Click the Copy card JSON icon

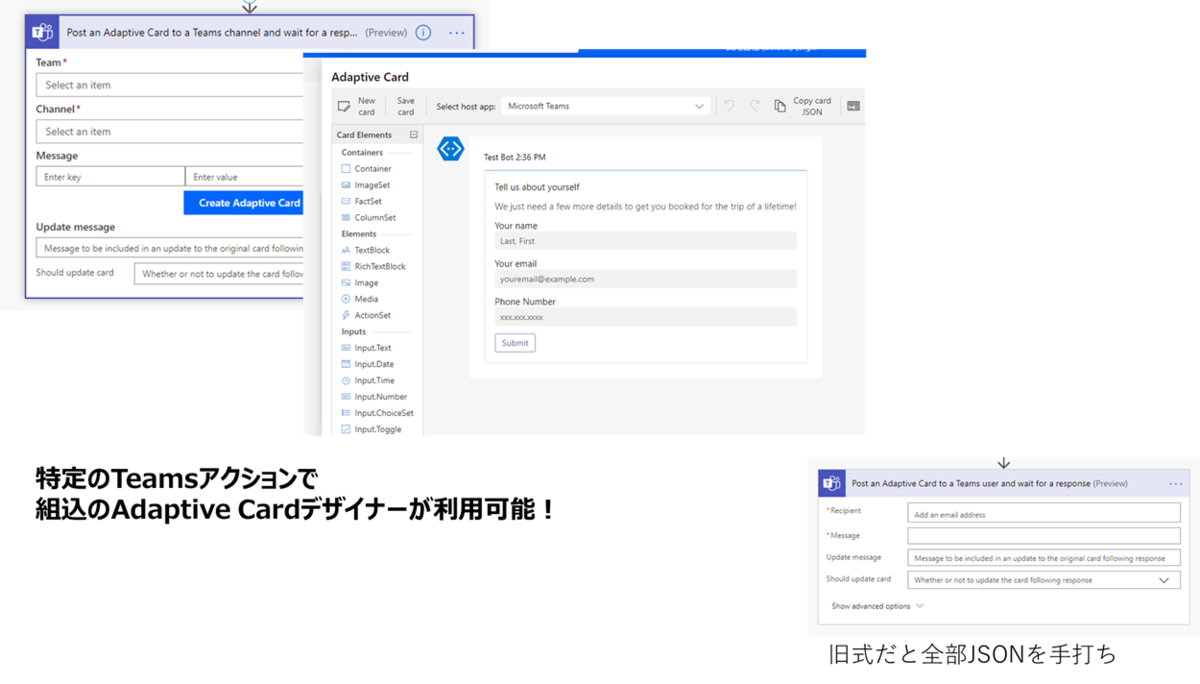(781, 105)
